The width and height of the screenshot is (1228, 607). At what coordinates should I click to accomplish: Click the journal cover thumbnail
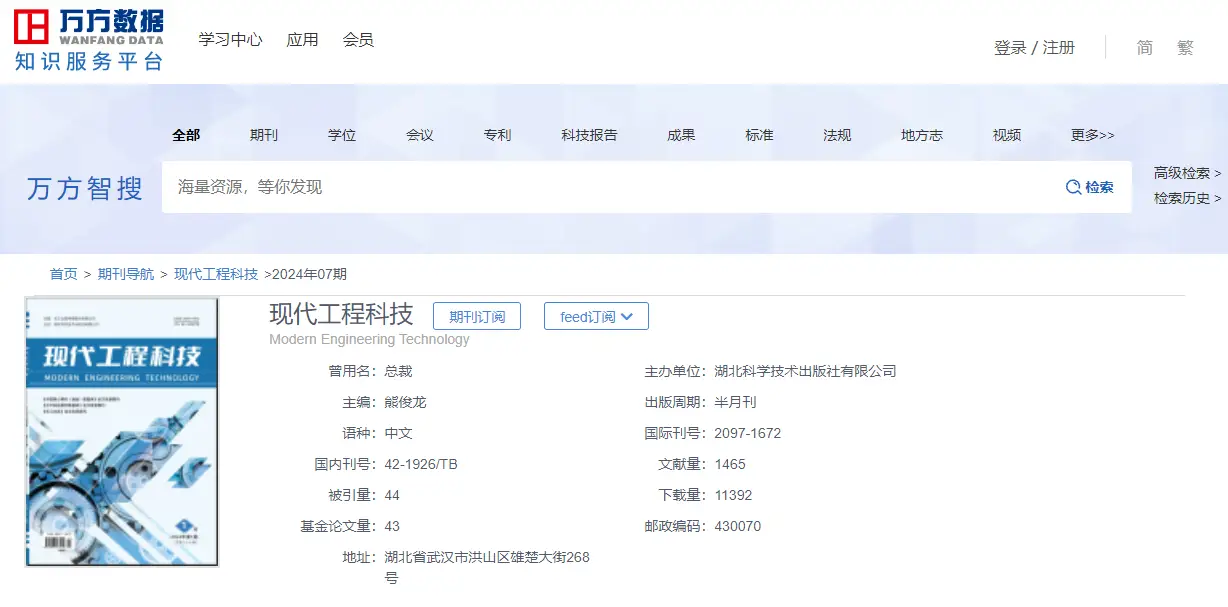(x=122, y=431)
